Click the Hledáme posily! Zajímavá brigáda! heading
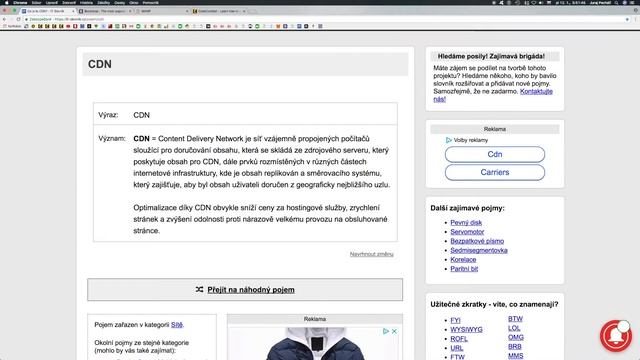This screenshot has width=640, height=360. click(x=491, y=56)
